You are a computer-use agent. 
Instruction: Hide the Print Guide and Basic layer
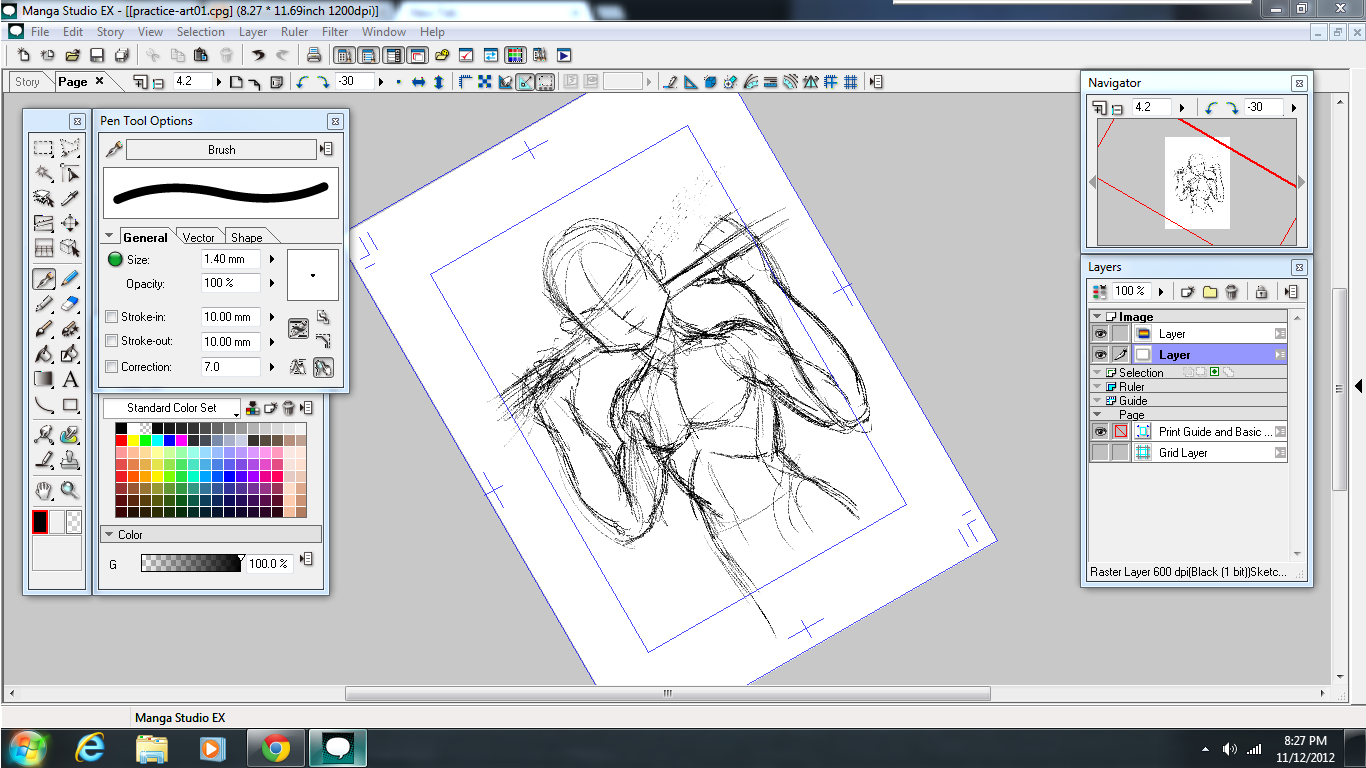point(1100,432)
